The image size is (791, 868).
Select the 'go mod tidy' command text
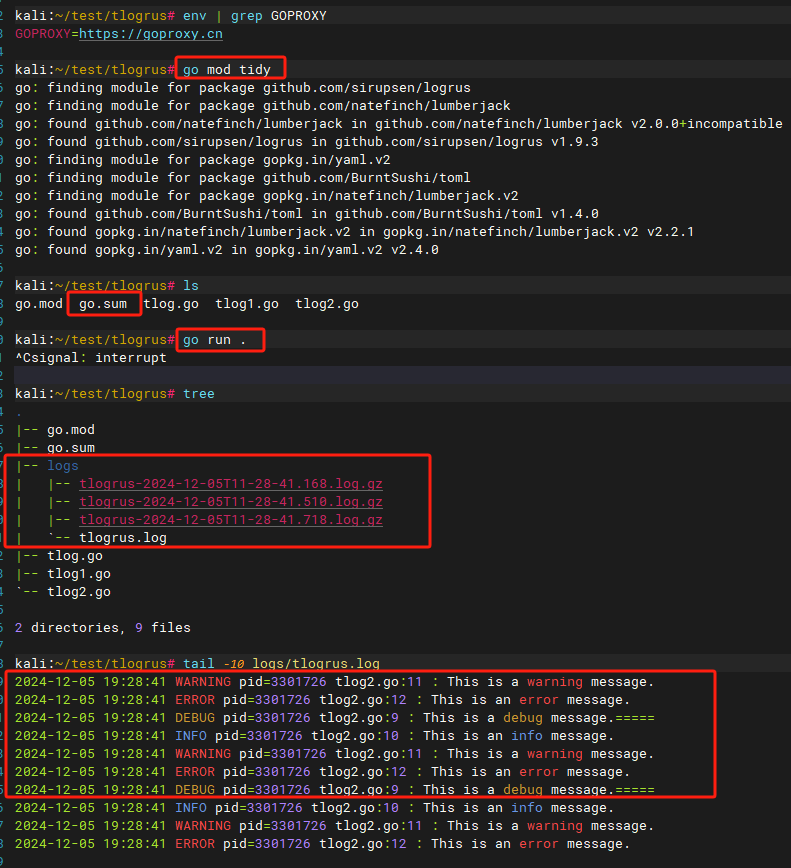[227, 70]
